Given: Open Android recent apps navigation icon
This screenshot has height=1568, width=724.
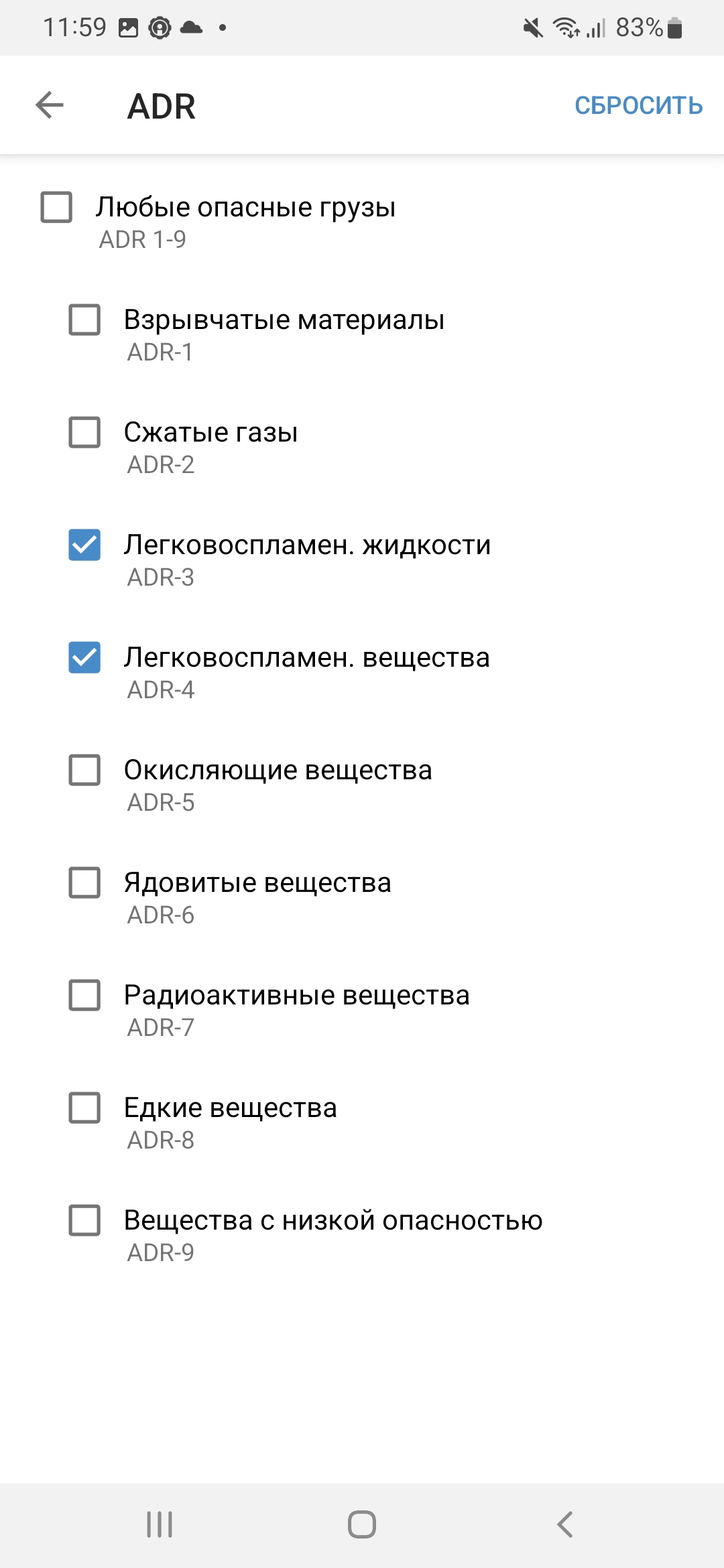Looking at the screenshot, I should [160, 1524].
